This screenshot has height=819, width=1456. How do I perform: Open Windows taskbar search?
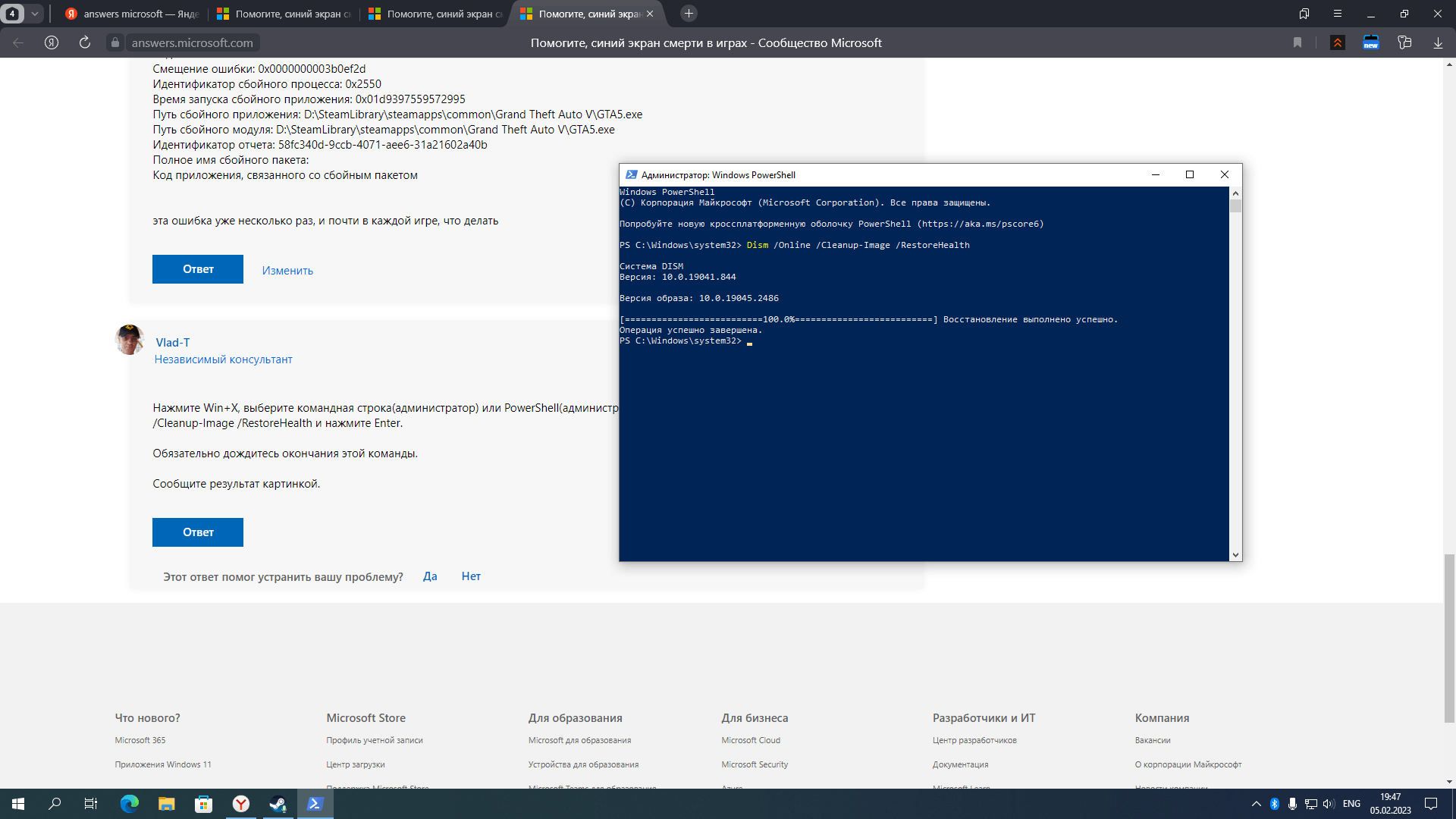(55, 804)
